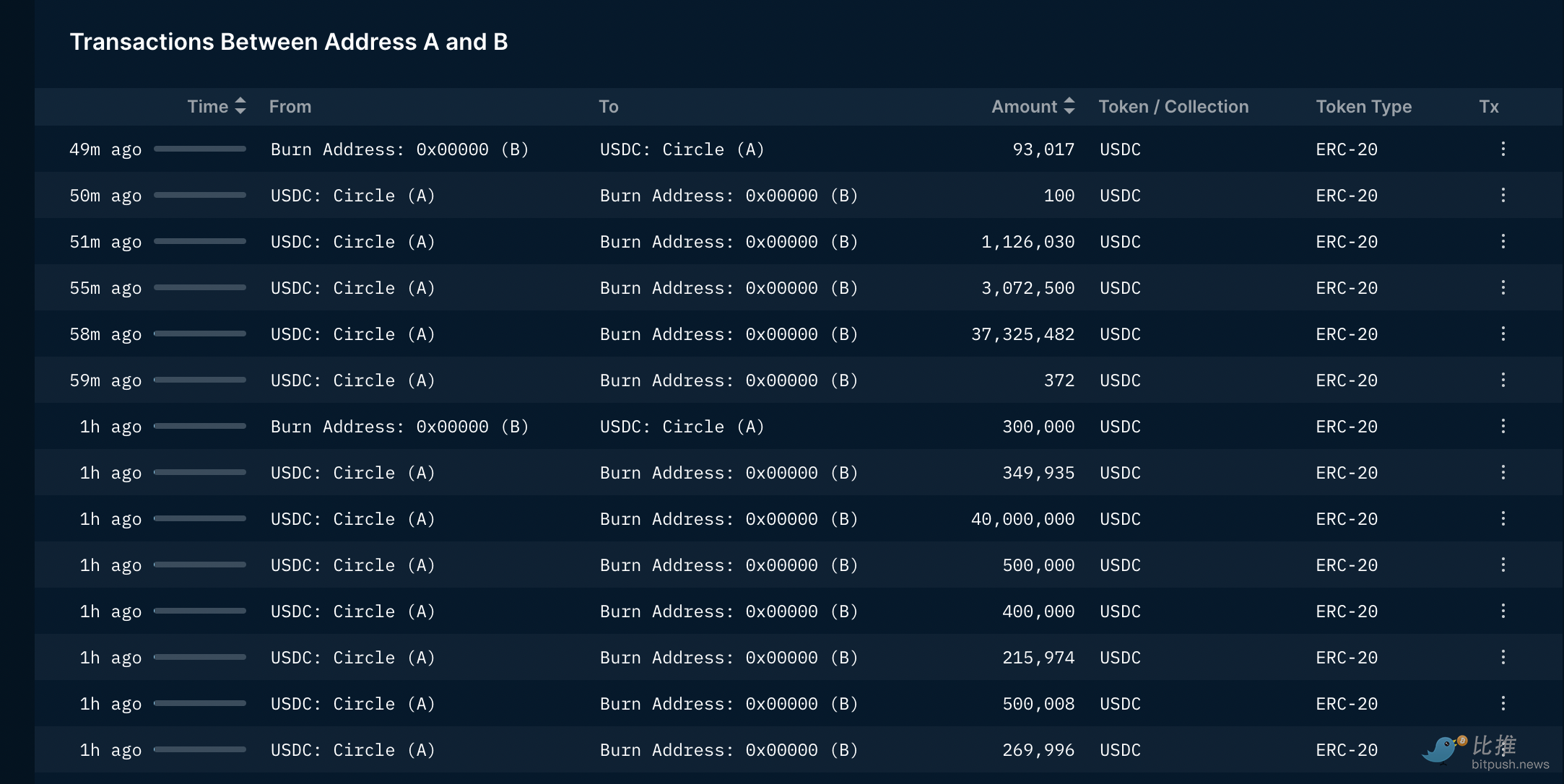Open USDC: Circle sender in 55m ago row
Screen dimensions: 1564x784
pos(352,288)
